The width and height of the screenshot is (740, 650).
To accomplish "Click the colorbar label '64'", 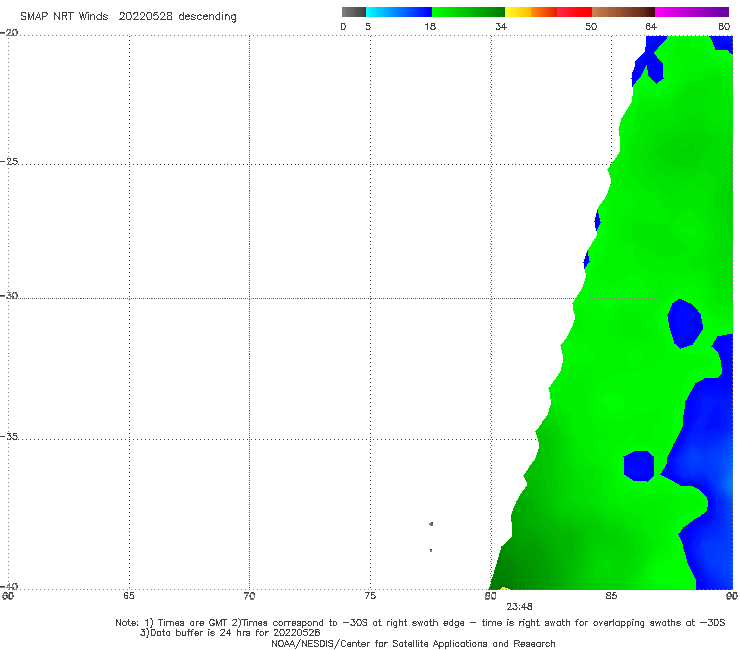I will pyautogui.click(x=651, y=27).
